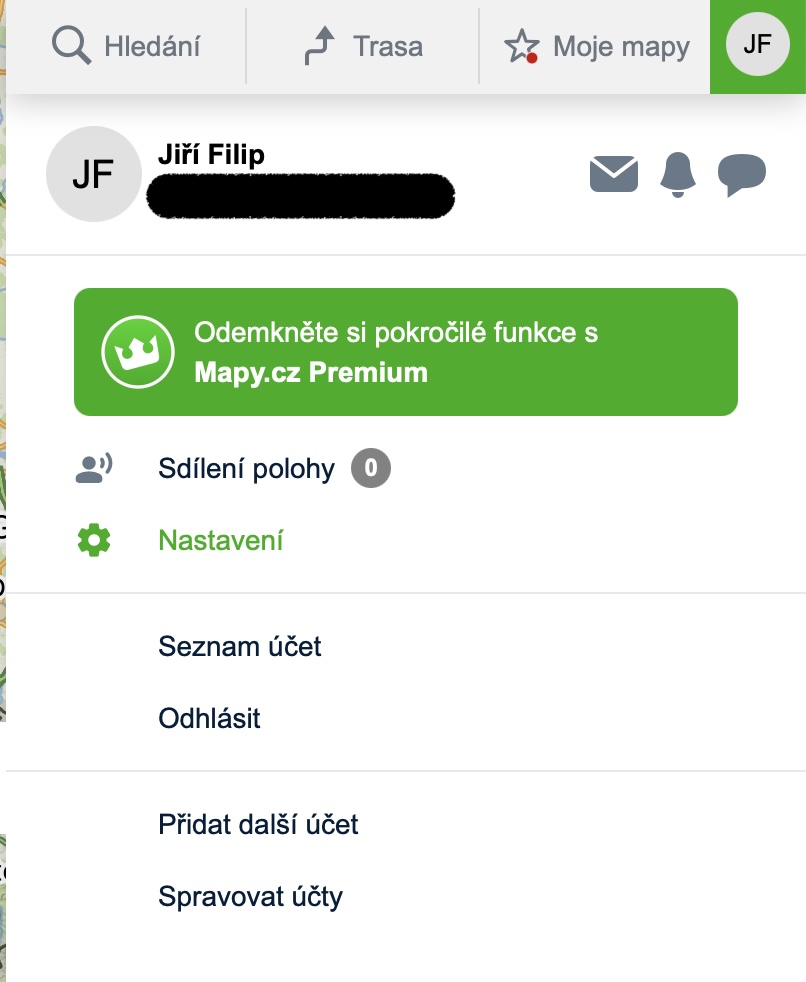This screenshot has width=806, height=982.
Task: Choose Přidat další účet
Action: pos(258,825)
